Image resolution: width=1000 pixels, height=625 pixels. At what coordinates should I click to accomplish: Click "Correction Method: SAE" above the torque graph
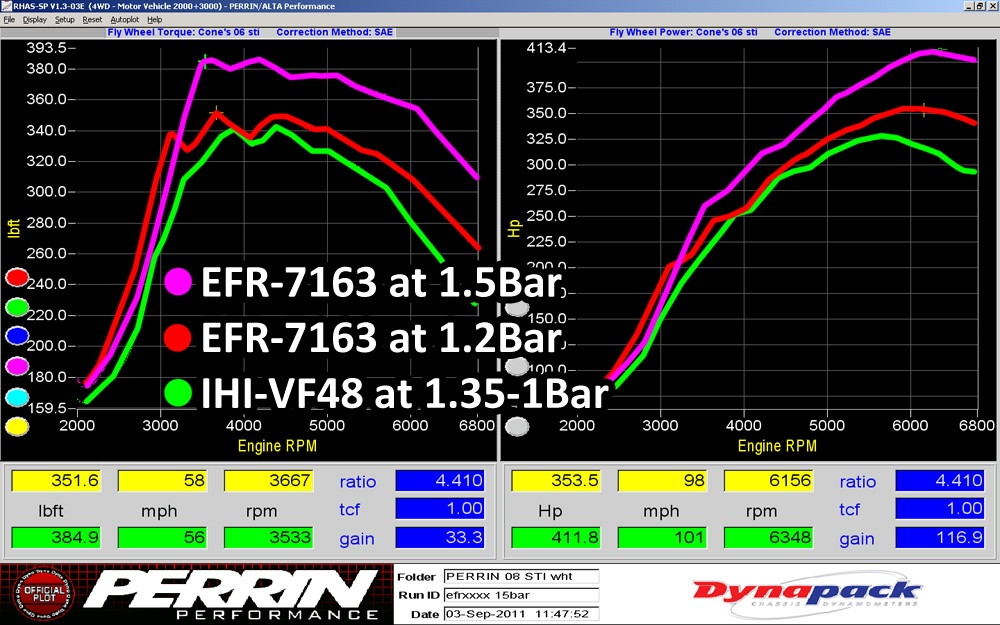click(x=335, y=32)
